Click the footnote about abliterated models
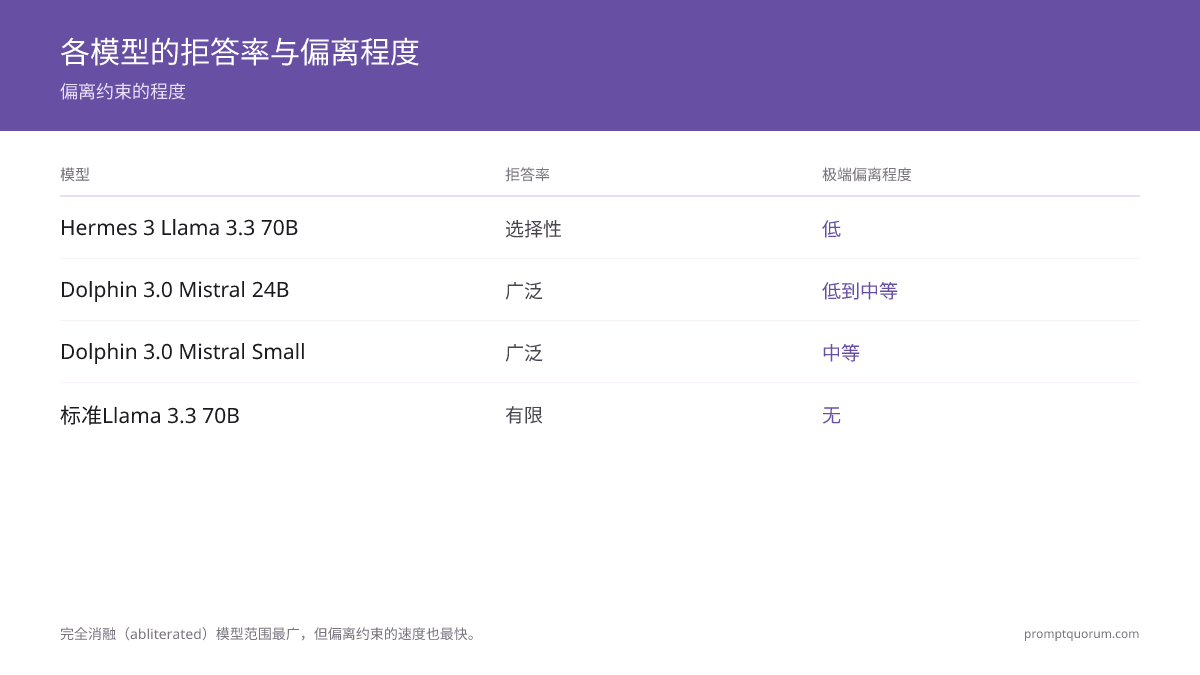 coord(270,634)
